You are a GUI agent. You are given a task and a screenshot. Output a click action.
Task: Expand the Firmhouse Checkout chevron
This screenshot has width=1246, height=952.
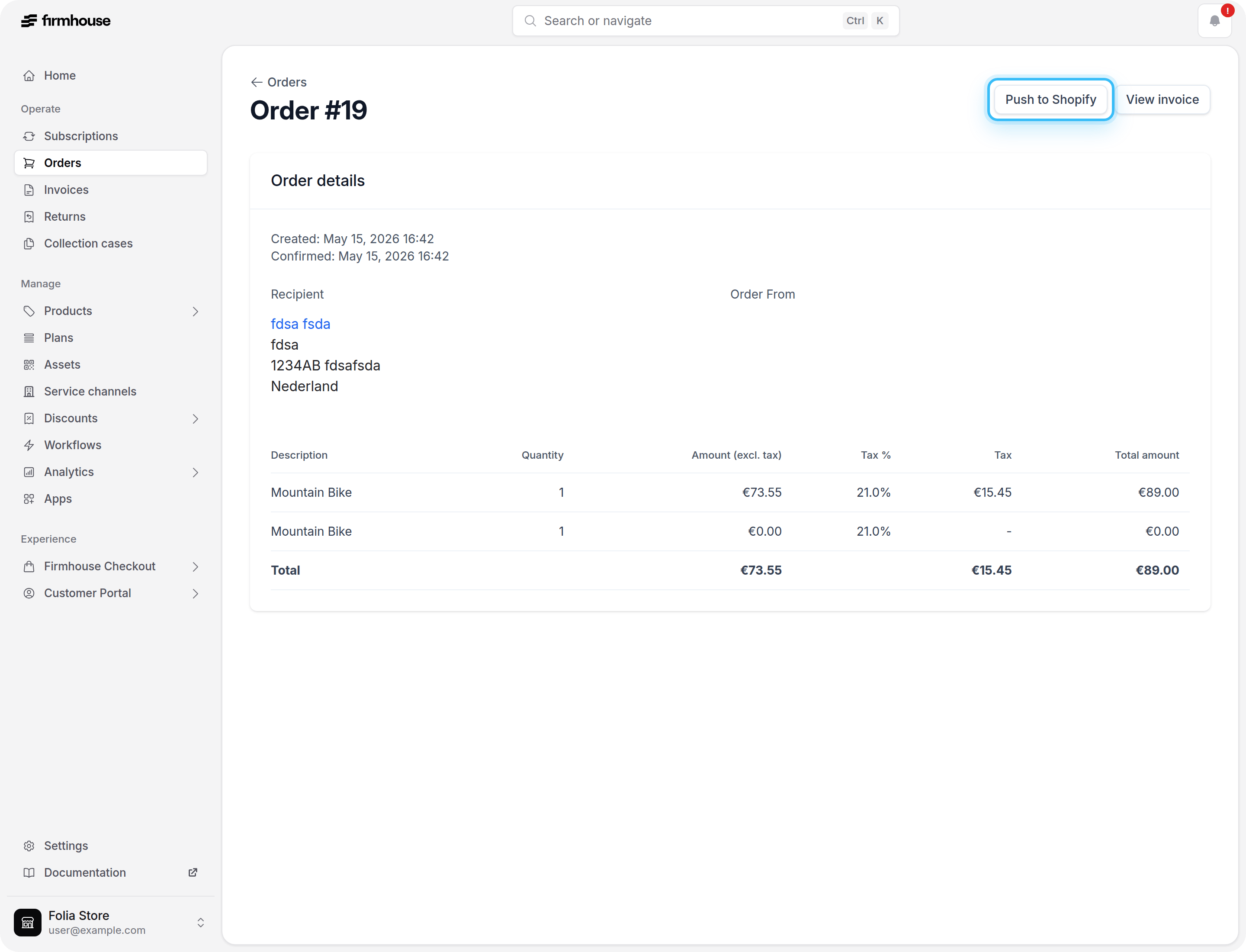coord(196,566)
